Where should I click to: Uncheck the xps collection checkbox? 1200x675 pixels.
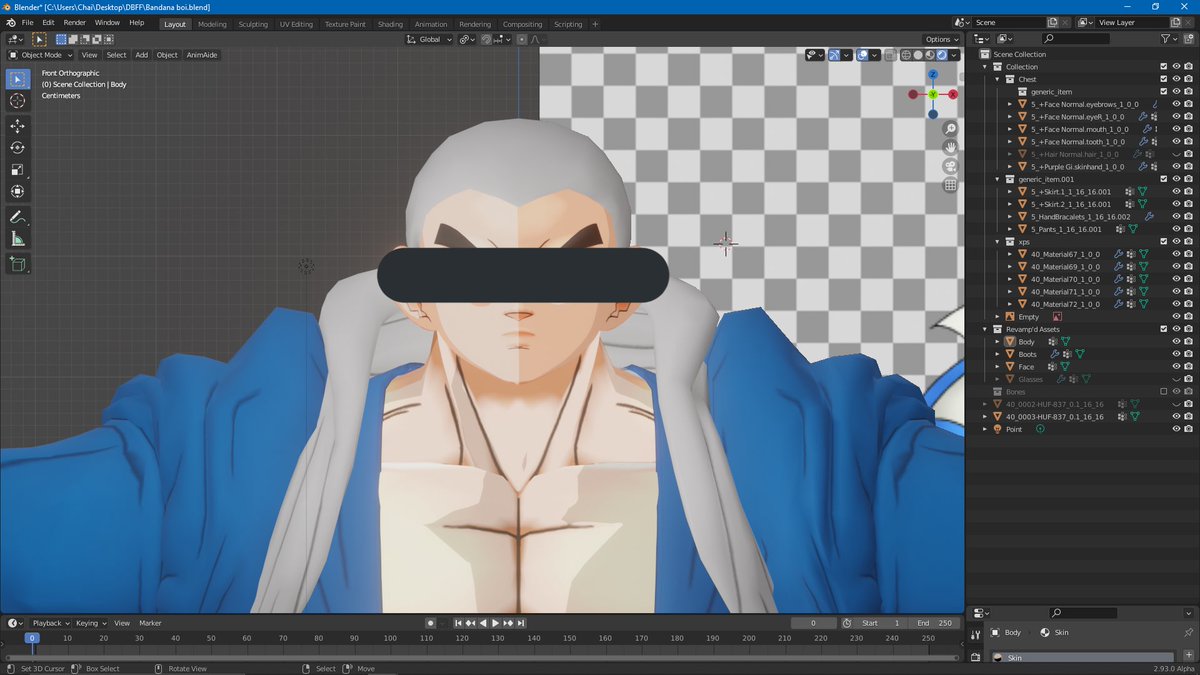click(1163, 241)
